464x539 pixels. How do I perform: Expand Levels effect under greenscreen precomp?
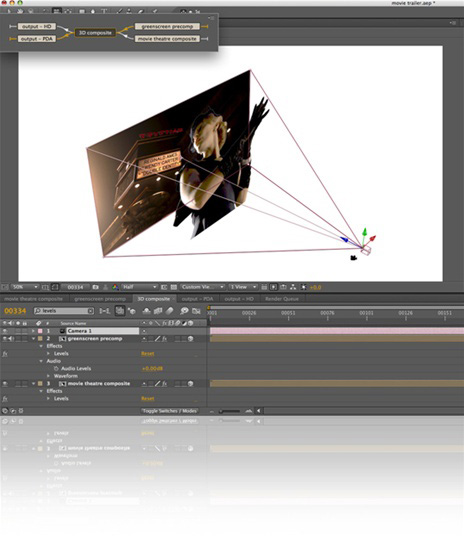(x=48, y=354)
